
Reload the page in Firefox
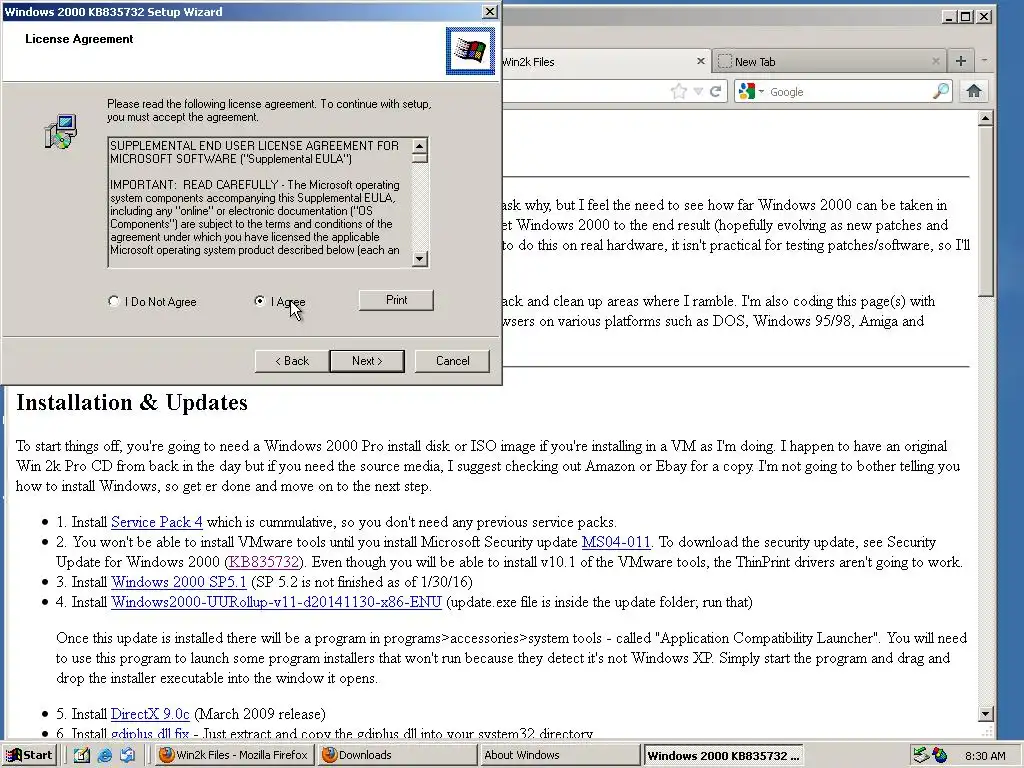715,91
